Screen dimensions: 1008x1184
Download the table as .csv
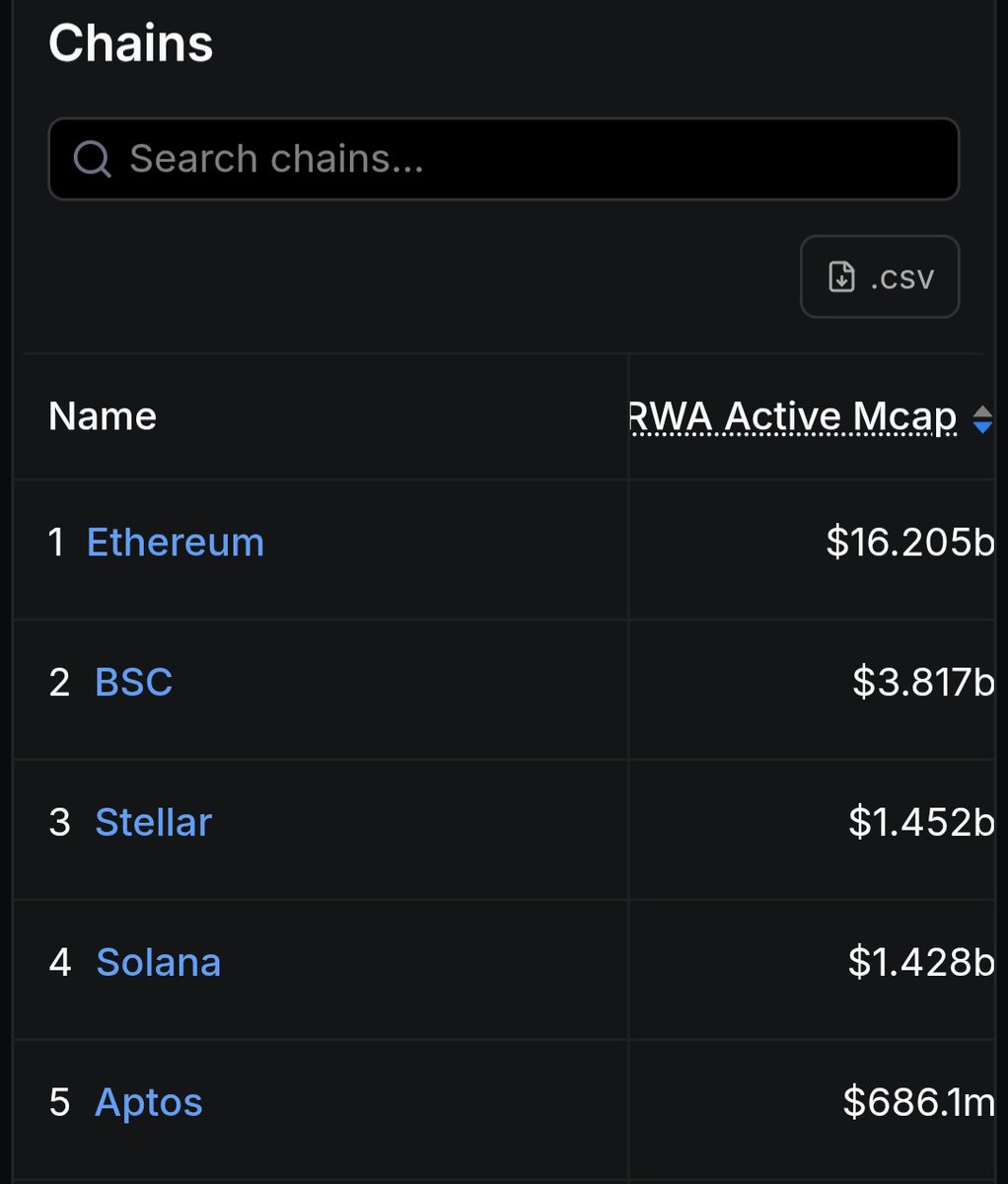coord(880,277)
